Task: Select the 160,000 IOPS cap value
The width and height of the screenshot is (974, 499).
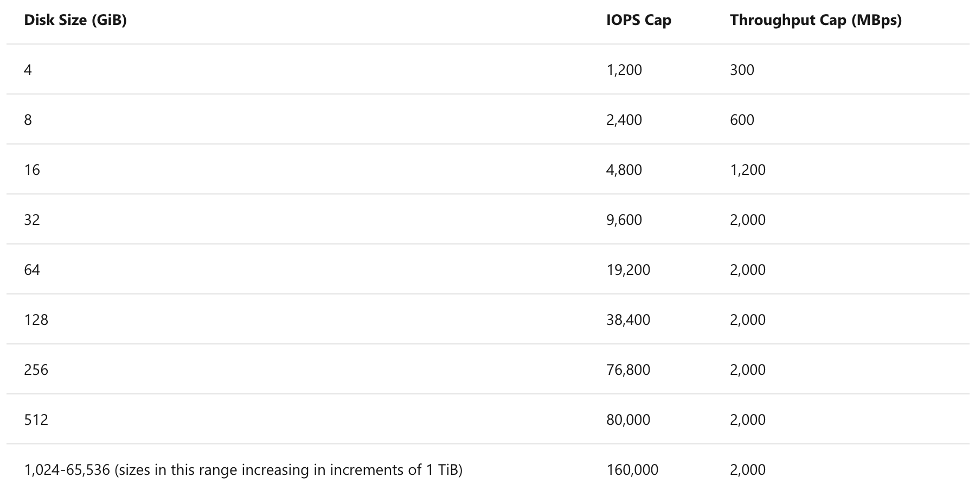Action: tap(632, 470)
